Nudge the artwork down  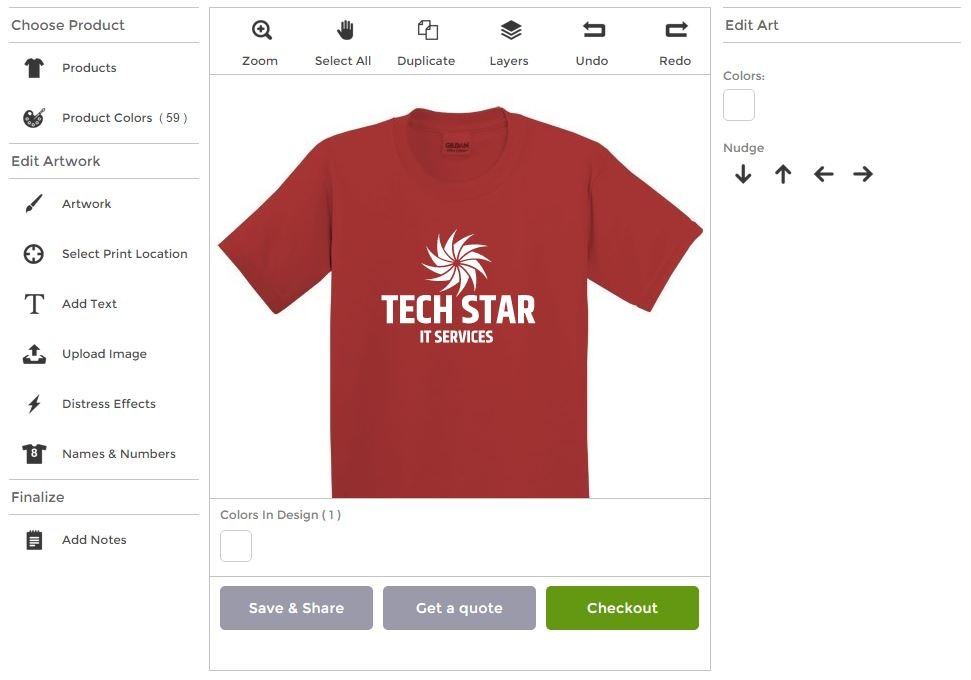click(x=743, y=173)
